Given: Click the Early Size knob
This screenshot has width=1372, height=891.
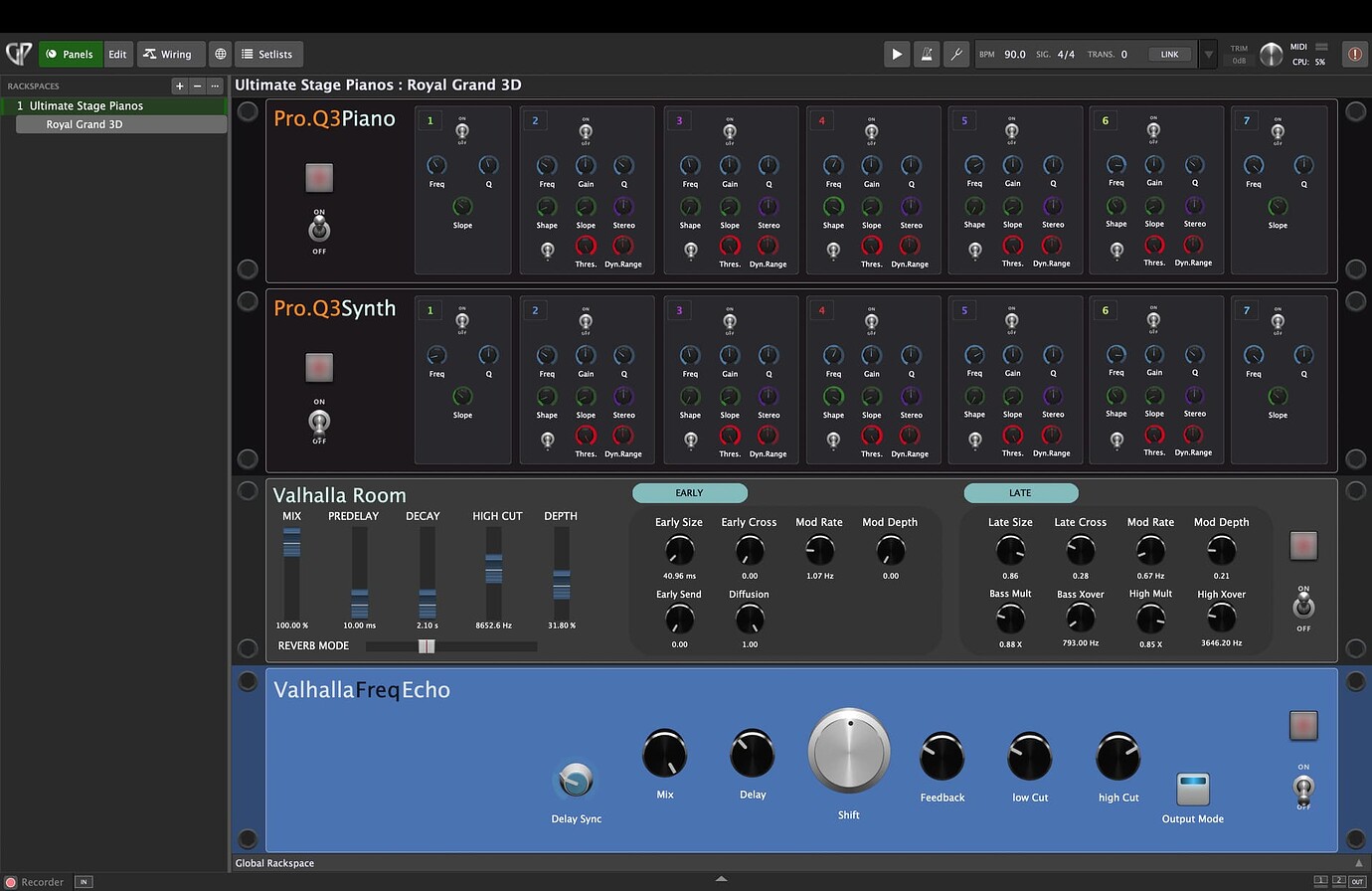Looking at the screenshot, I should tap(679, 550).
